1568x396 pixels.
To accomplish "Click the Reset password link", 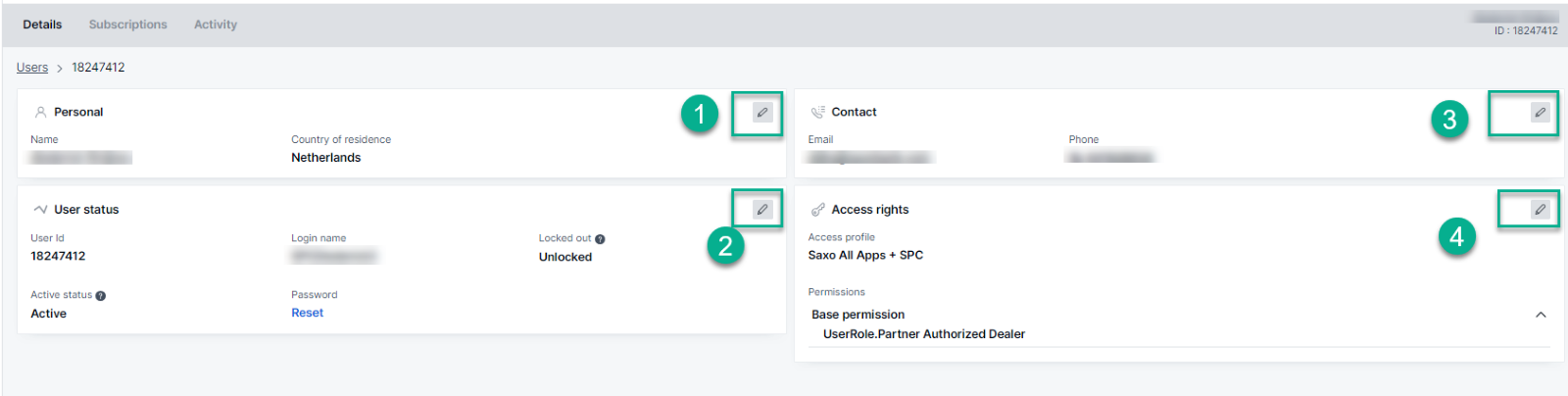I will coord(307,313).
